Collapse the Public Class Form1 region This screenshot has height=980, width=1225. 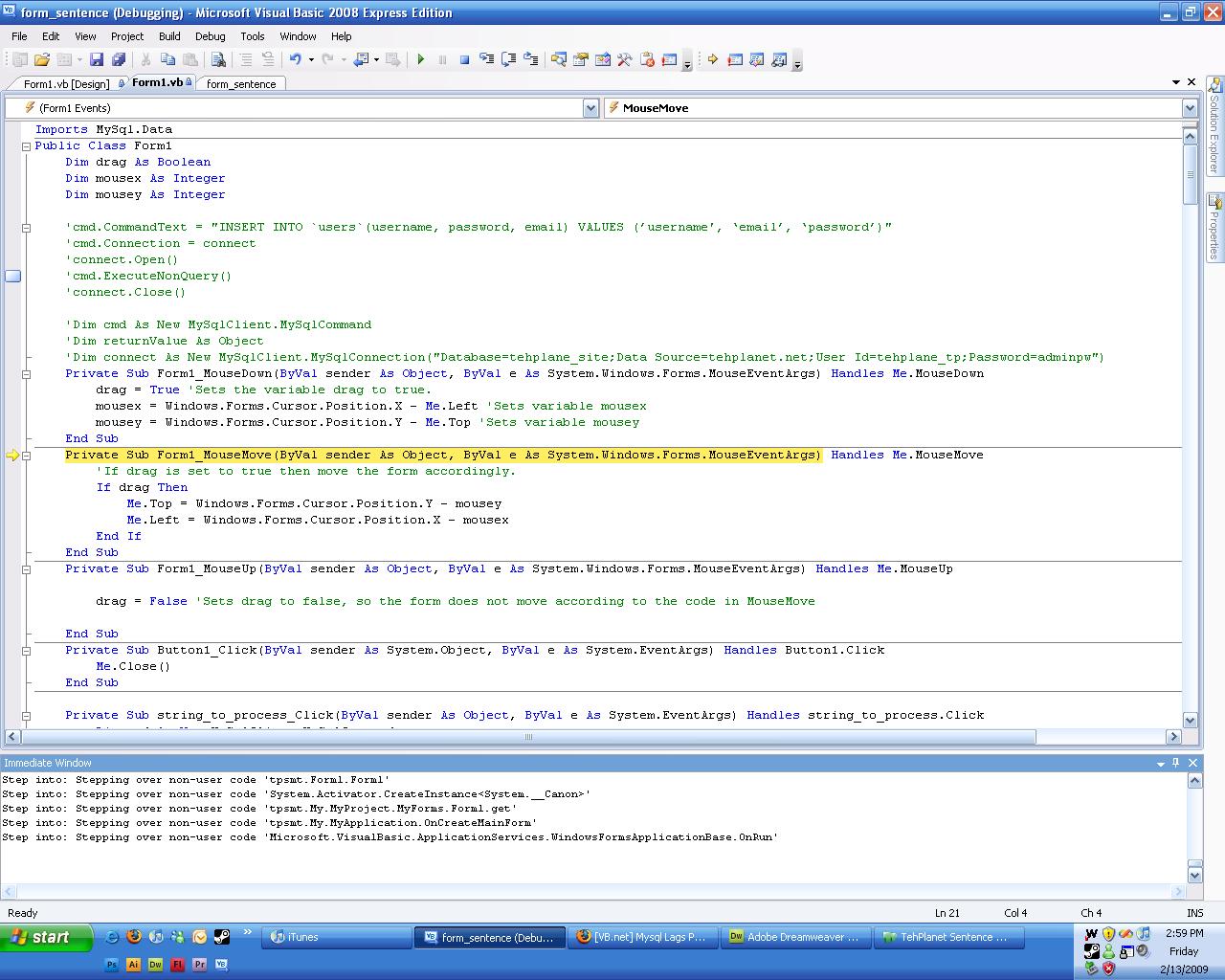(x=26, y=145)
